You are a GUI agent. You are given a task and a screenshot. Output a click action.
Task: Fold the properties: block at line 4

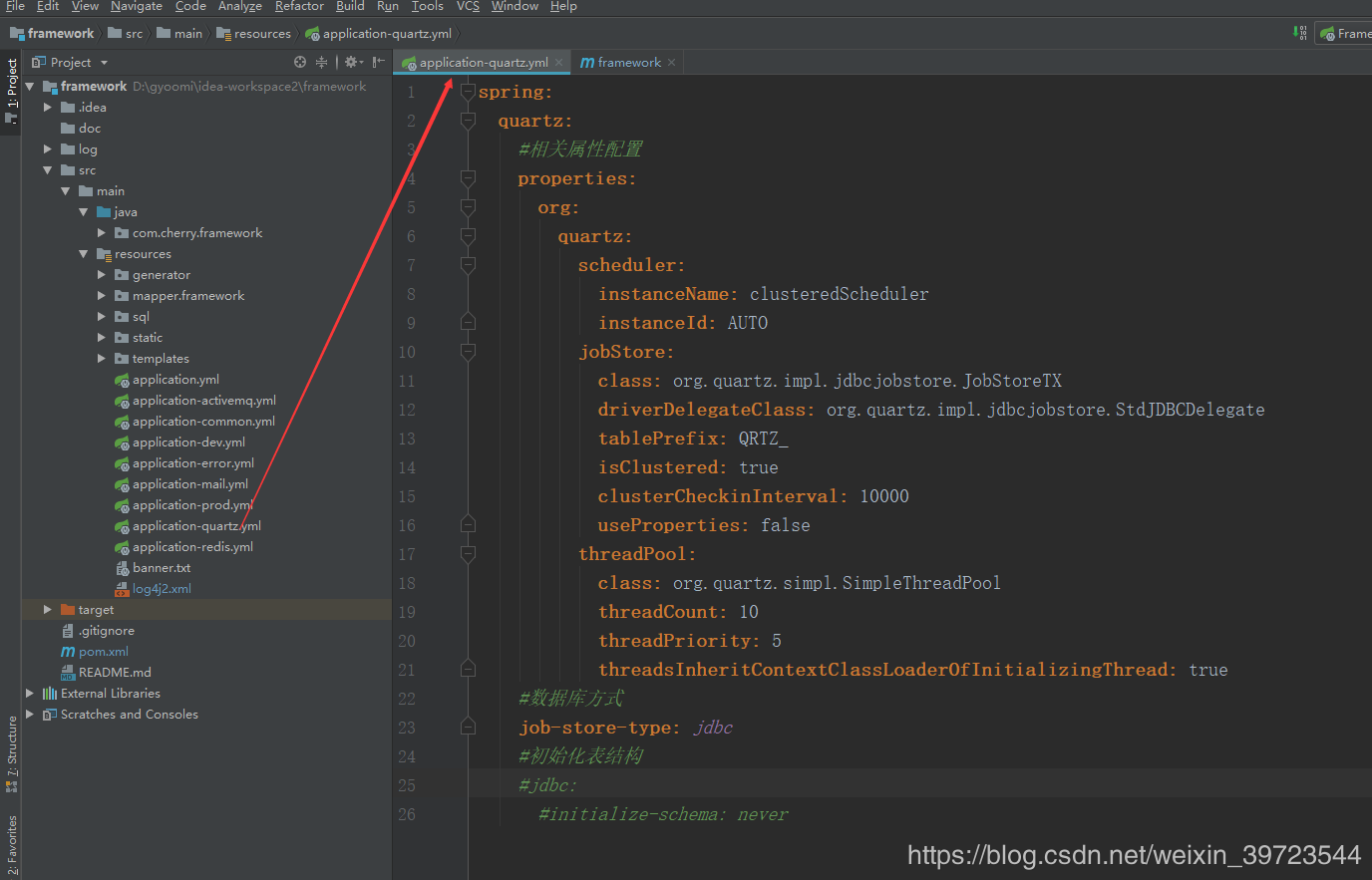(468, 178)
